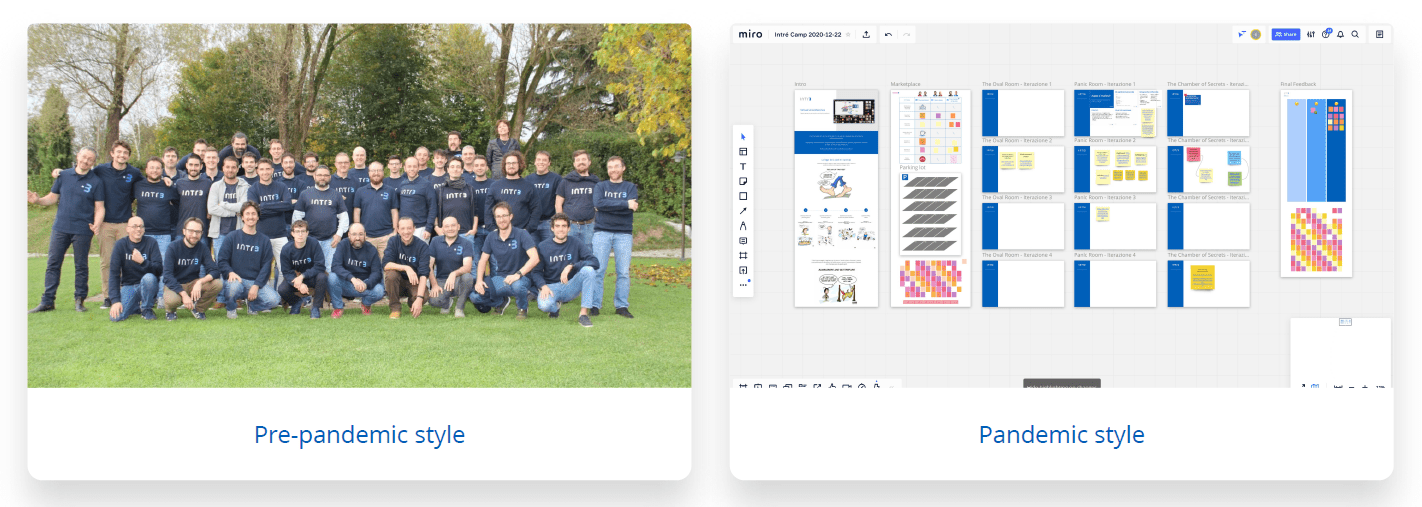Image resolution: width=1422 pixels, height=507 pixels.
Task: Select the connection arrow tool
Action: point(743,211)
